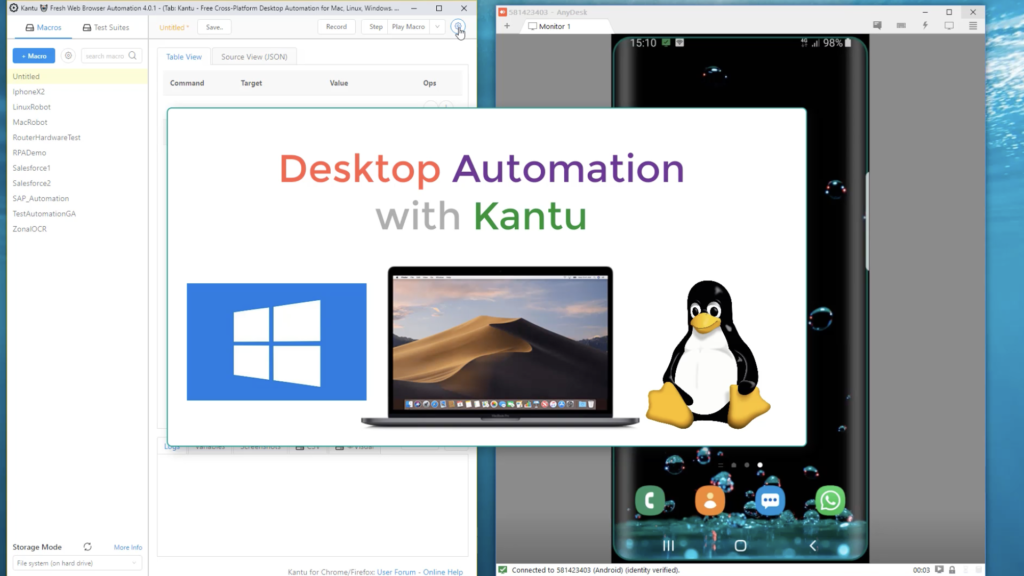Add new AnyDesk session tab
1024x576 pixels.
507,26
